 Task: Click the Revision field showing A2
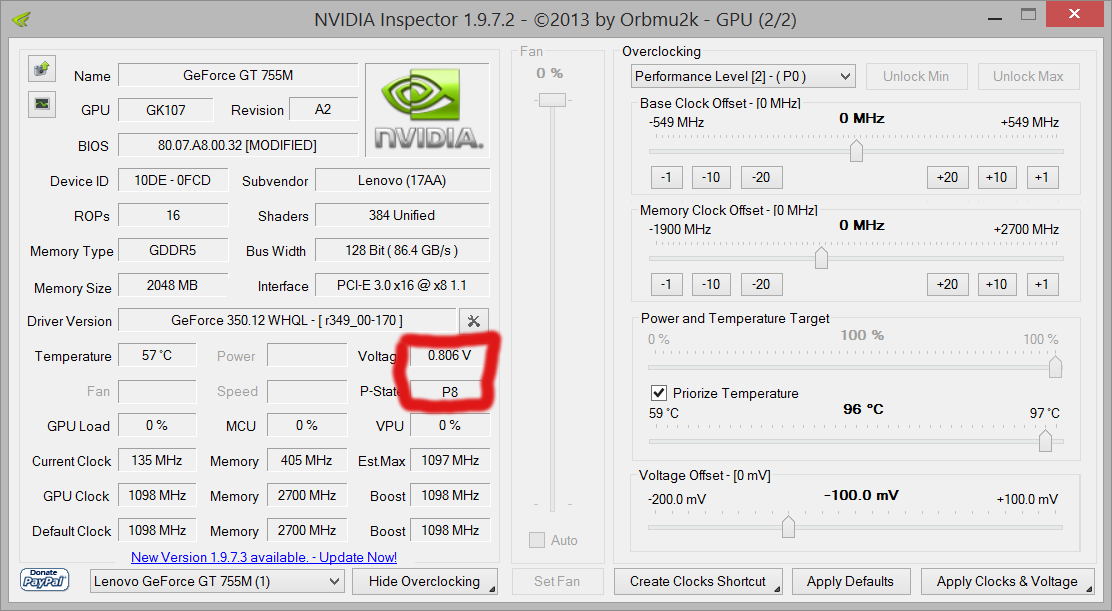(323, 109)
